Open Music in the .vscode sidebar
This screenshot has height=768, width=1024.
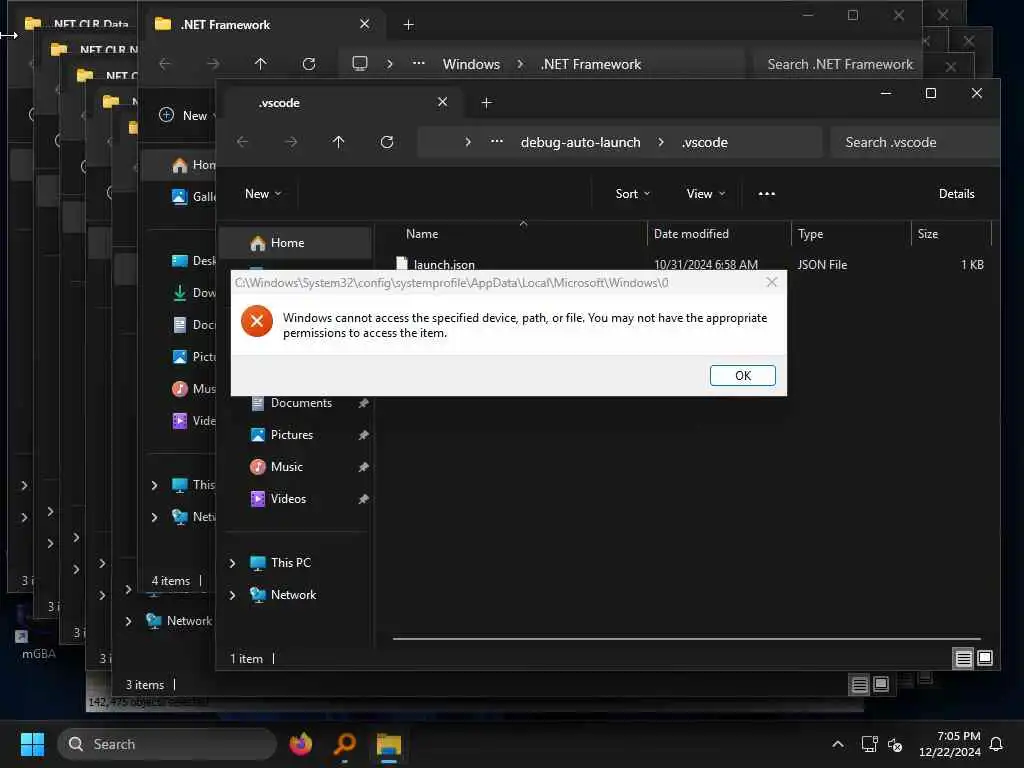pyautogui.click(x=287, y=467)
